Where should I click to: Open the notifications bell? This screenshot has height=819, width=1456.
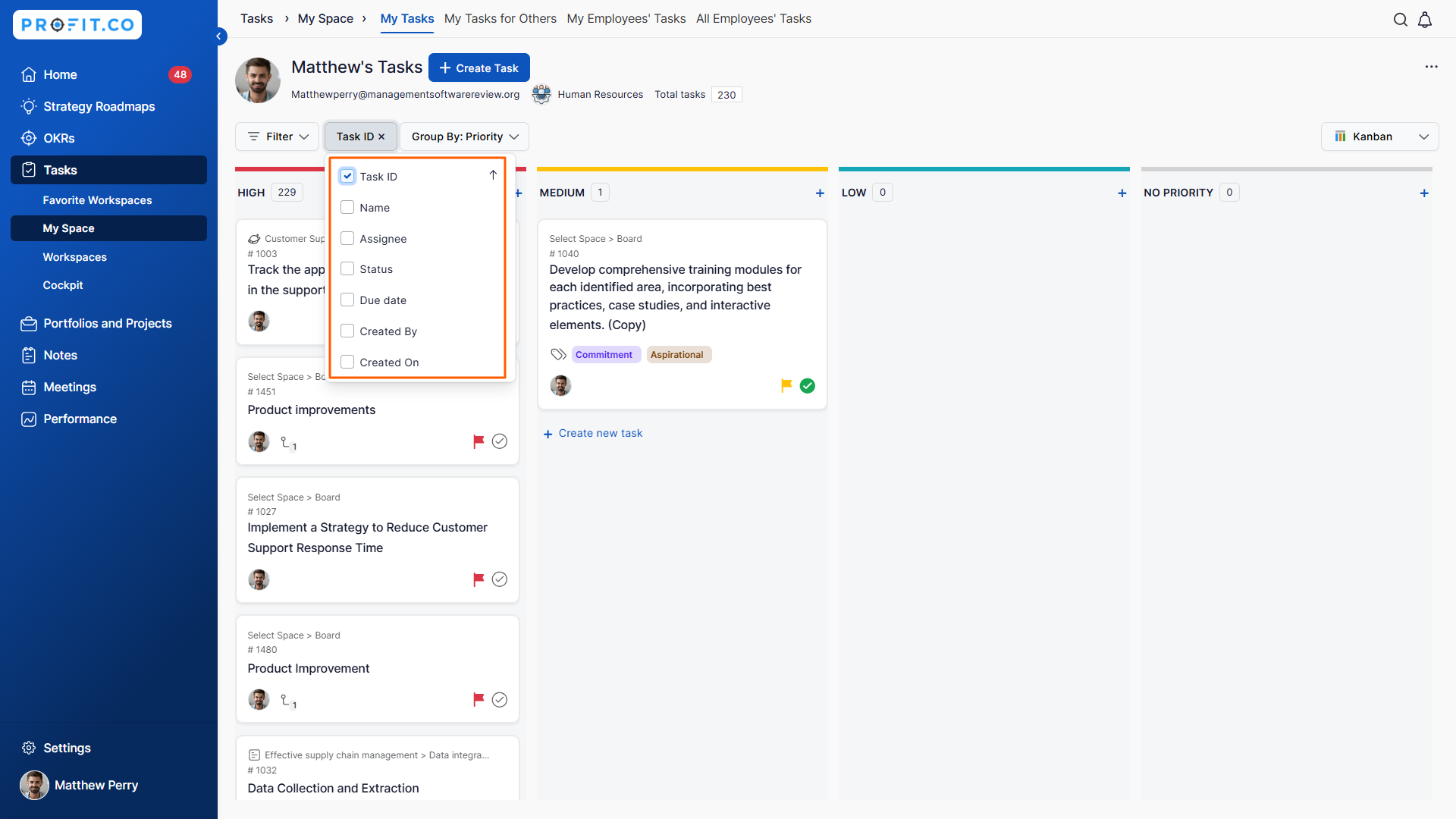coord(1425,20)
